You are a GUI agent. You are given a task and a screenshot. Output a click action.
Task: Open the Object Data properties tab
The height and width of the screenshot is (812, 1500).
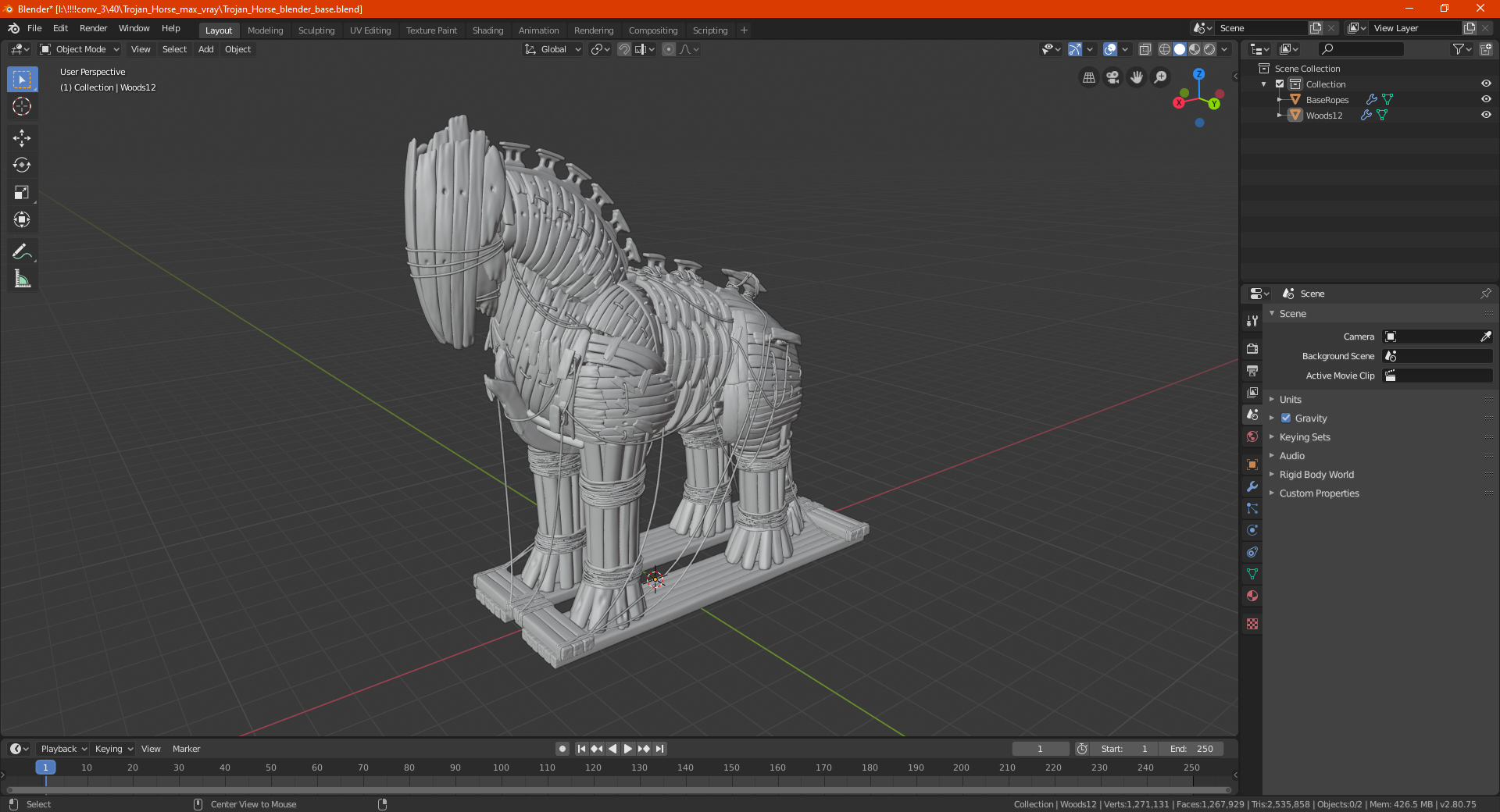tap(1252, 574)
